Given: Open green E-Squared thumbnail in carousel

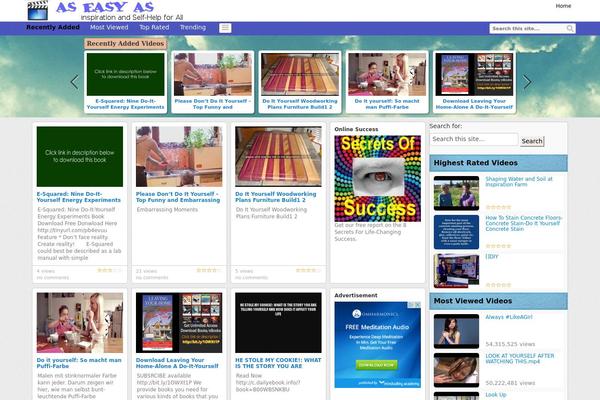Looking at the screenshot, I should click(126, 74).
